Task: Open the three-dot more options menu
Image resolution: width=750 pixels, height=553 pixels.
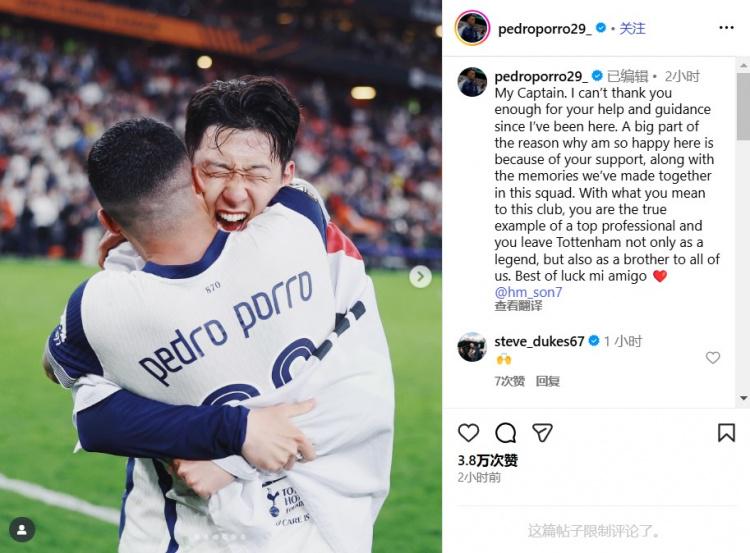Action: point(726,28)
